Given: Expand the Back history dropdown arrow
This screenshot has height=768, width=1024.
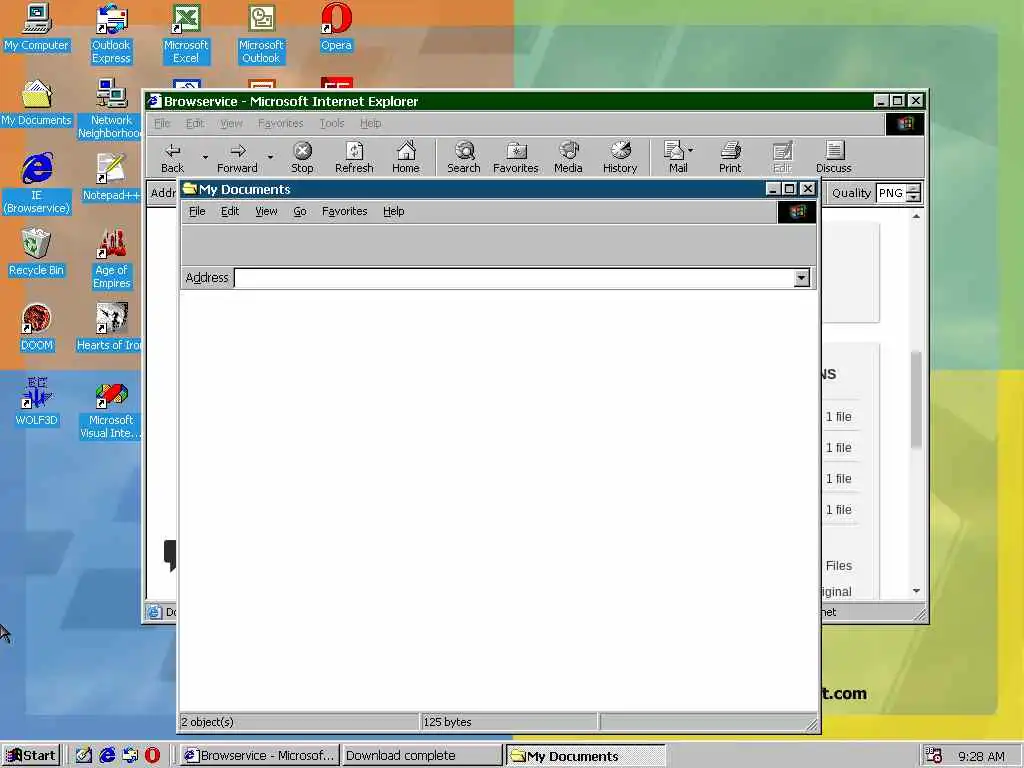Looking at the screenshot, I should click(205, 157).
